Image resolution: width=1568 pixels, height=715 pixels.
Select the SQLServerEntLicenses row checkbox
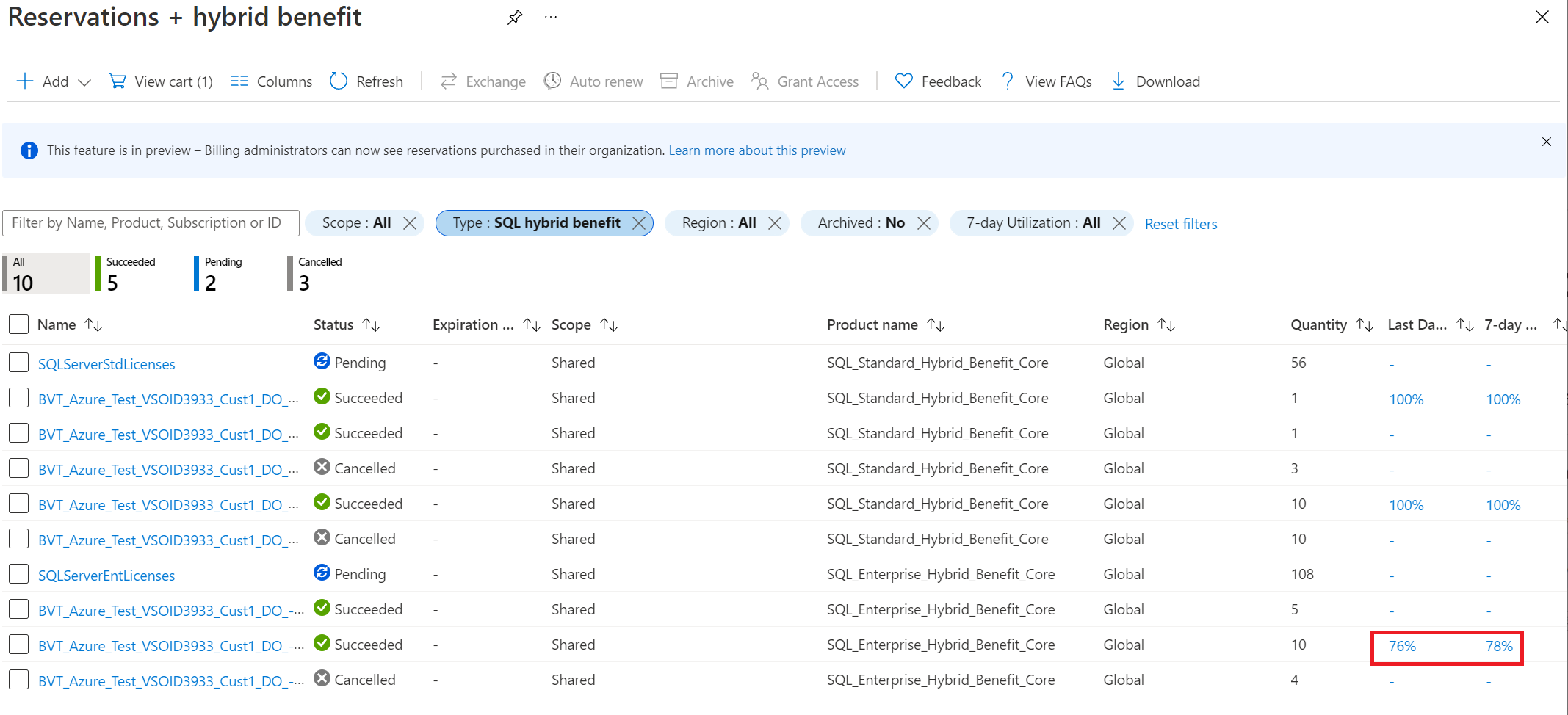coord(19,574)
